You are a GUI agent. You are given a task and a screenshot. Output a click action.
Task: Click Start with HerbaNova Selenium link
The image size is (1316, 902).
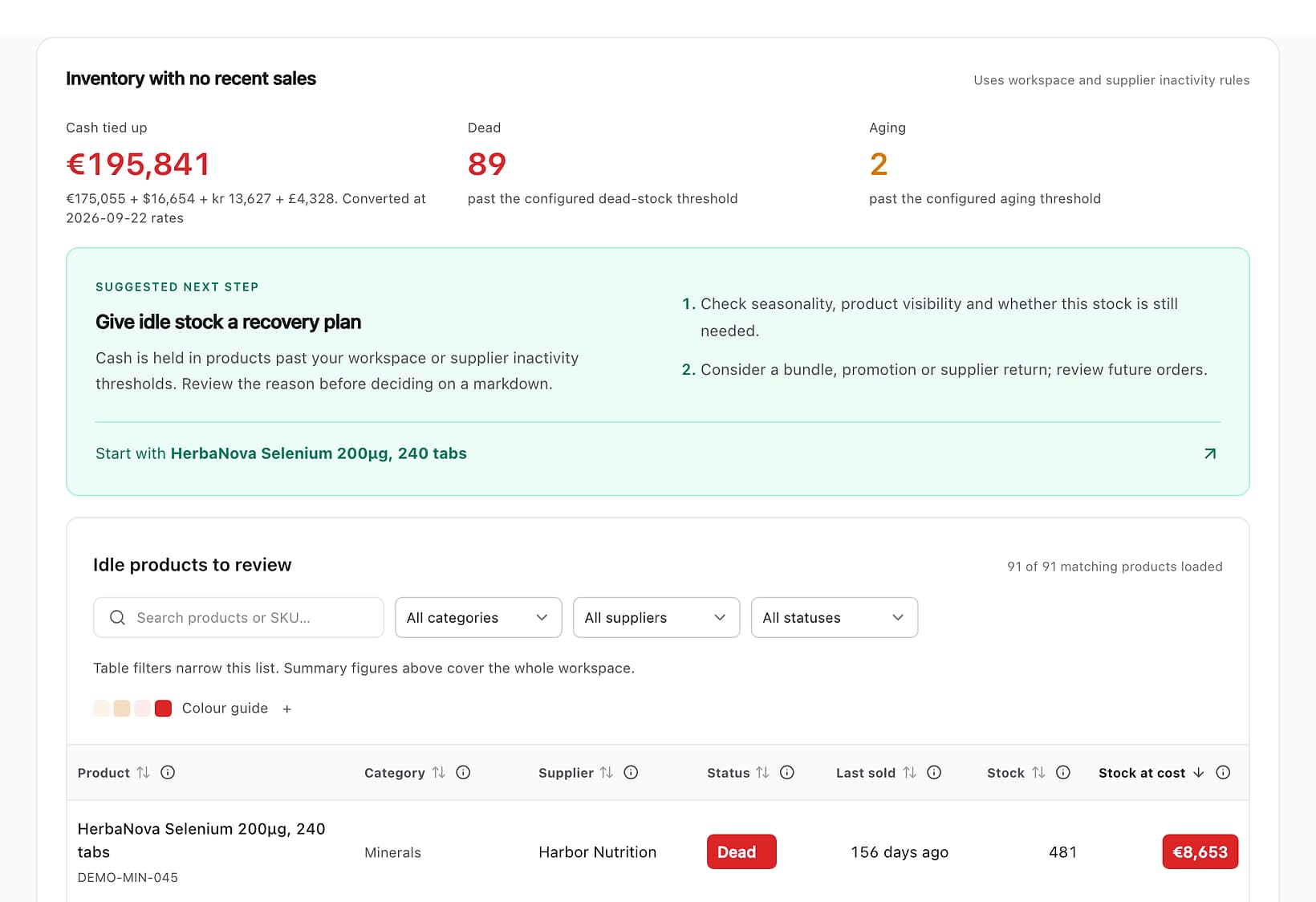coord(281,453)
